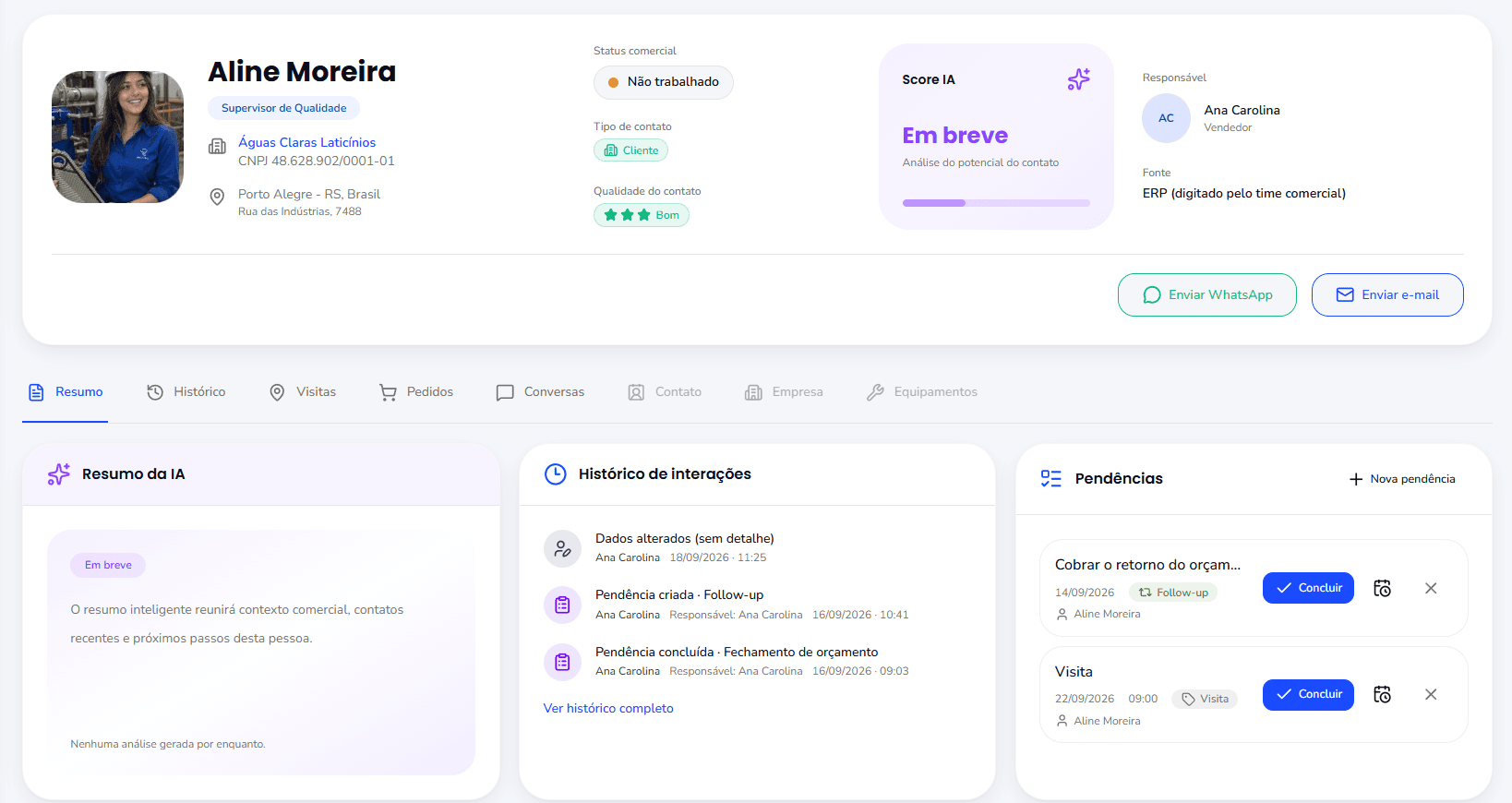Reschedule the Cobrar o retorno pendência

1382,588
